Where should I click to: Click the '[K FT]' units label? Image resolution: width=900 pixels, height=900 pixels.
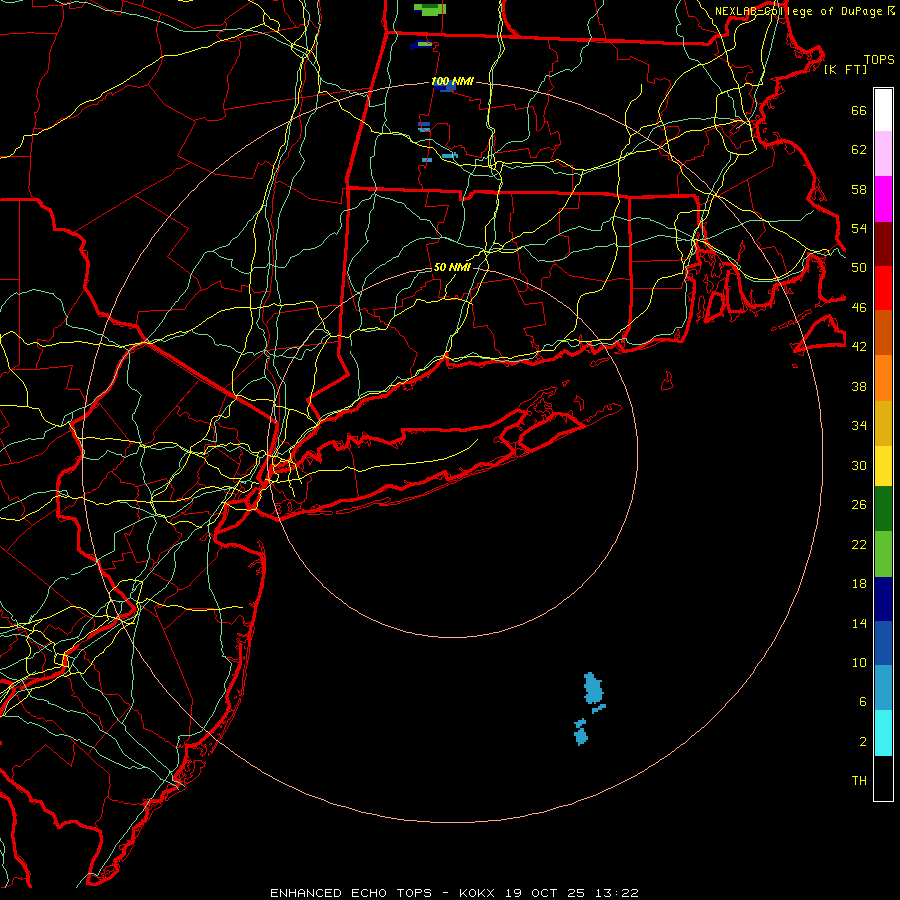click(845, 69)
